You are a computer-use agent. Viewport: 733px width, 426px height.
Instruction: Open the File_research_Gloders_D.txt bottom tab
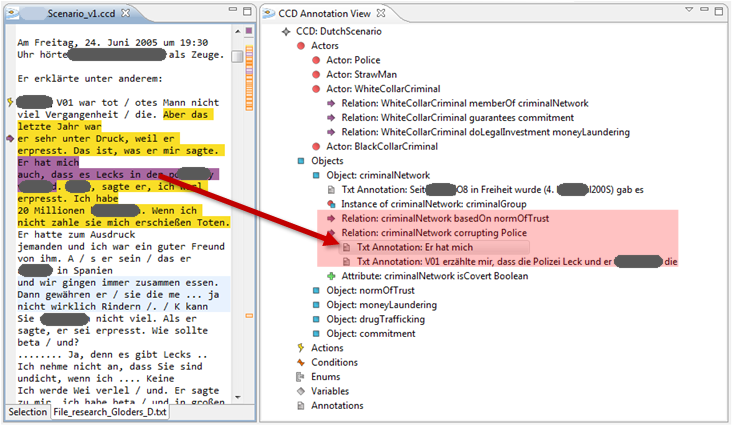(109, 412)
